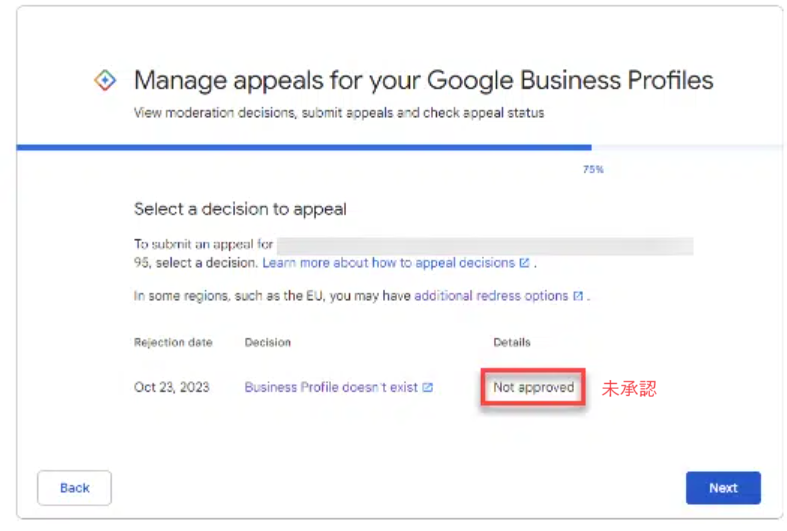The height and width of the screenshot is (531, 787).
Task: Click the blue progress bar
Action: click(304, 148)
